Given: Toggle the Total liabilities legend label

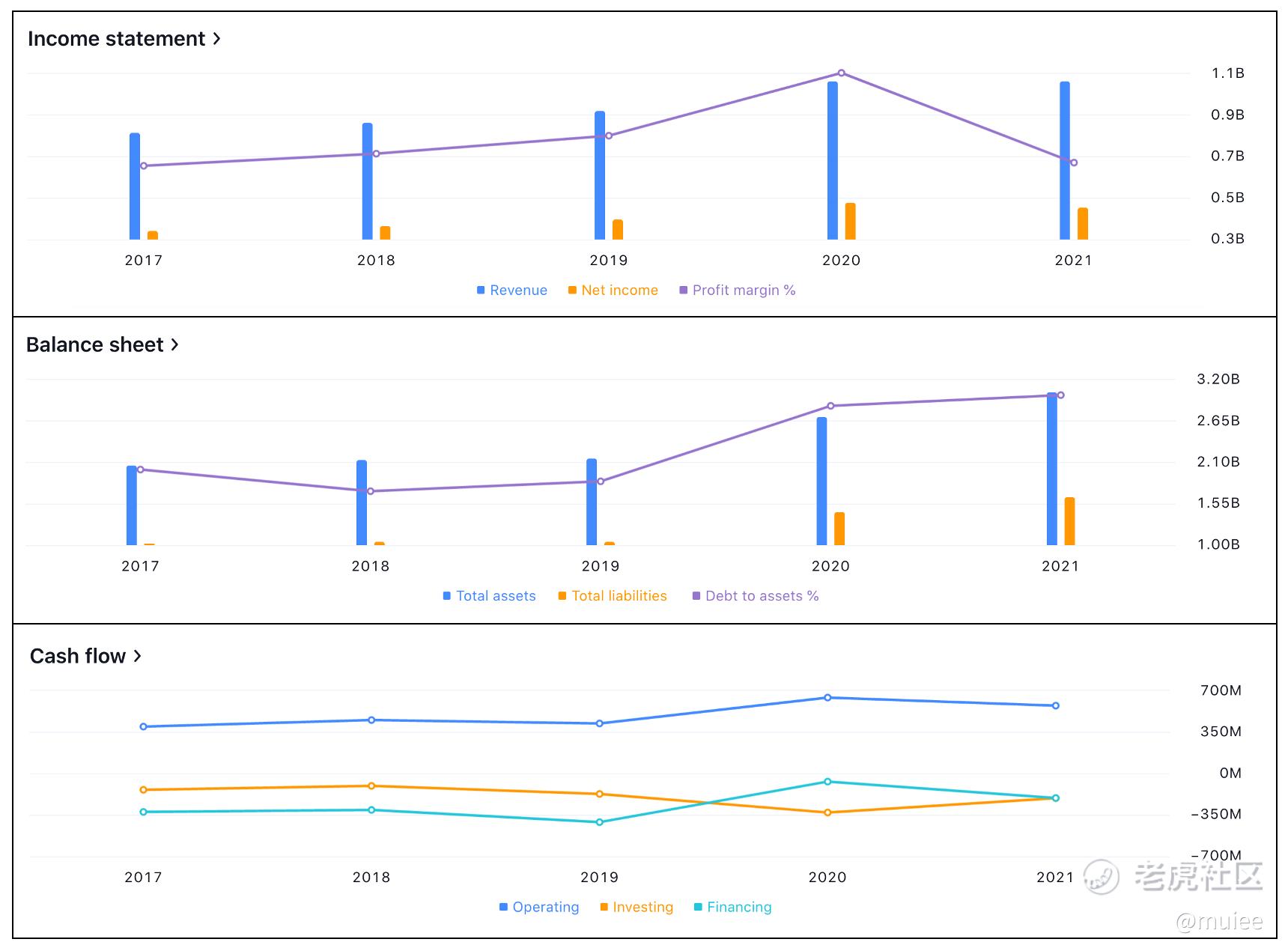Looking at the screenshot, I should pyautogui.click(x=619, y=596).
